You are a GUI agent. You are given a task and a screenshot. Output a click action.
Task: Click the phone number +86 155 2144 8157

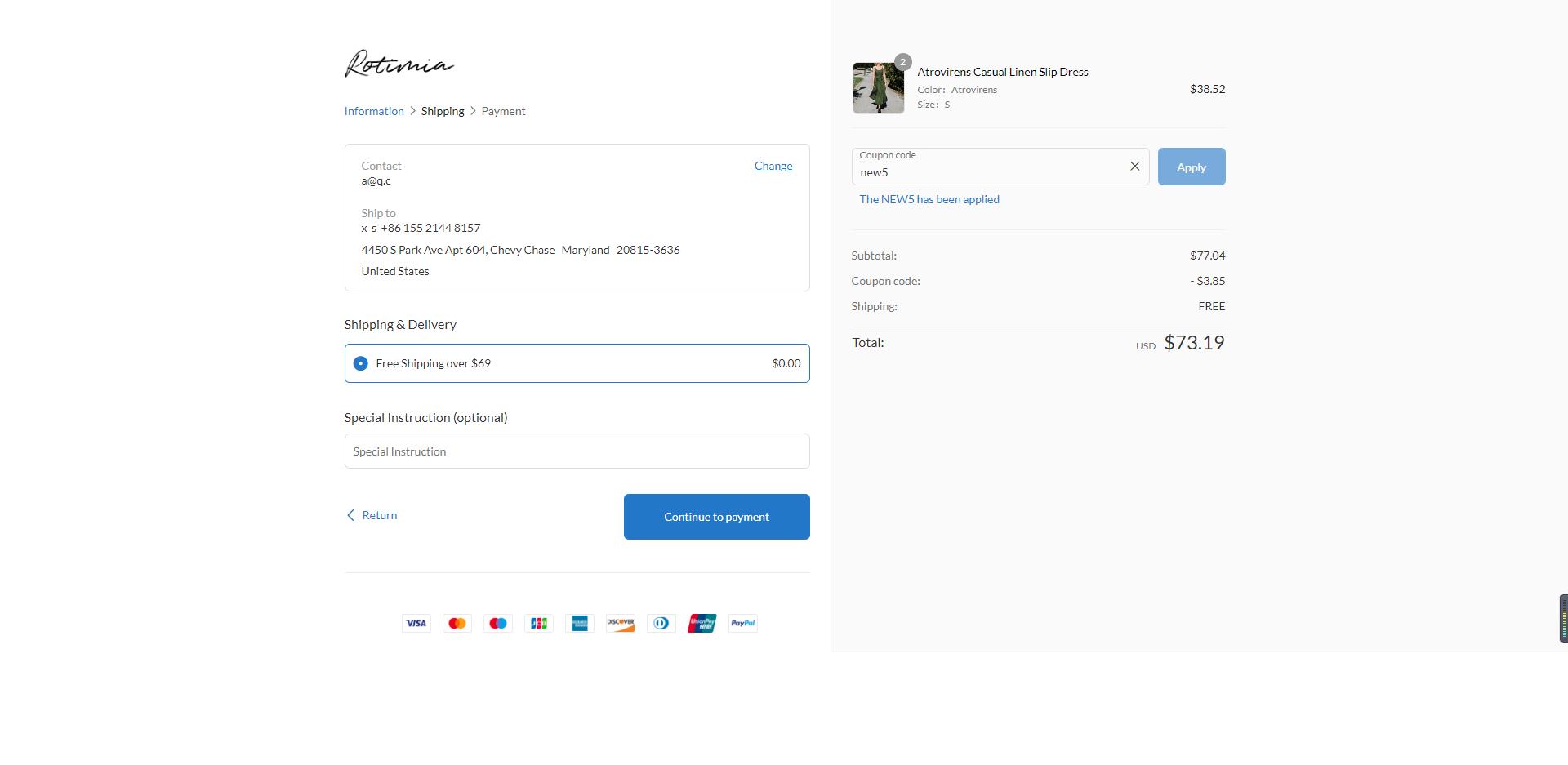[x=430, y=228]
